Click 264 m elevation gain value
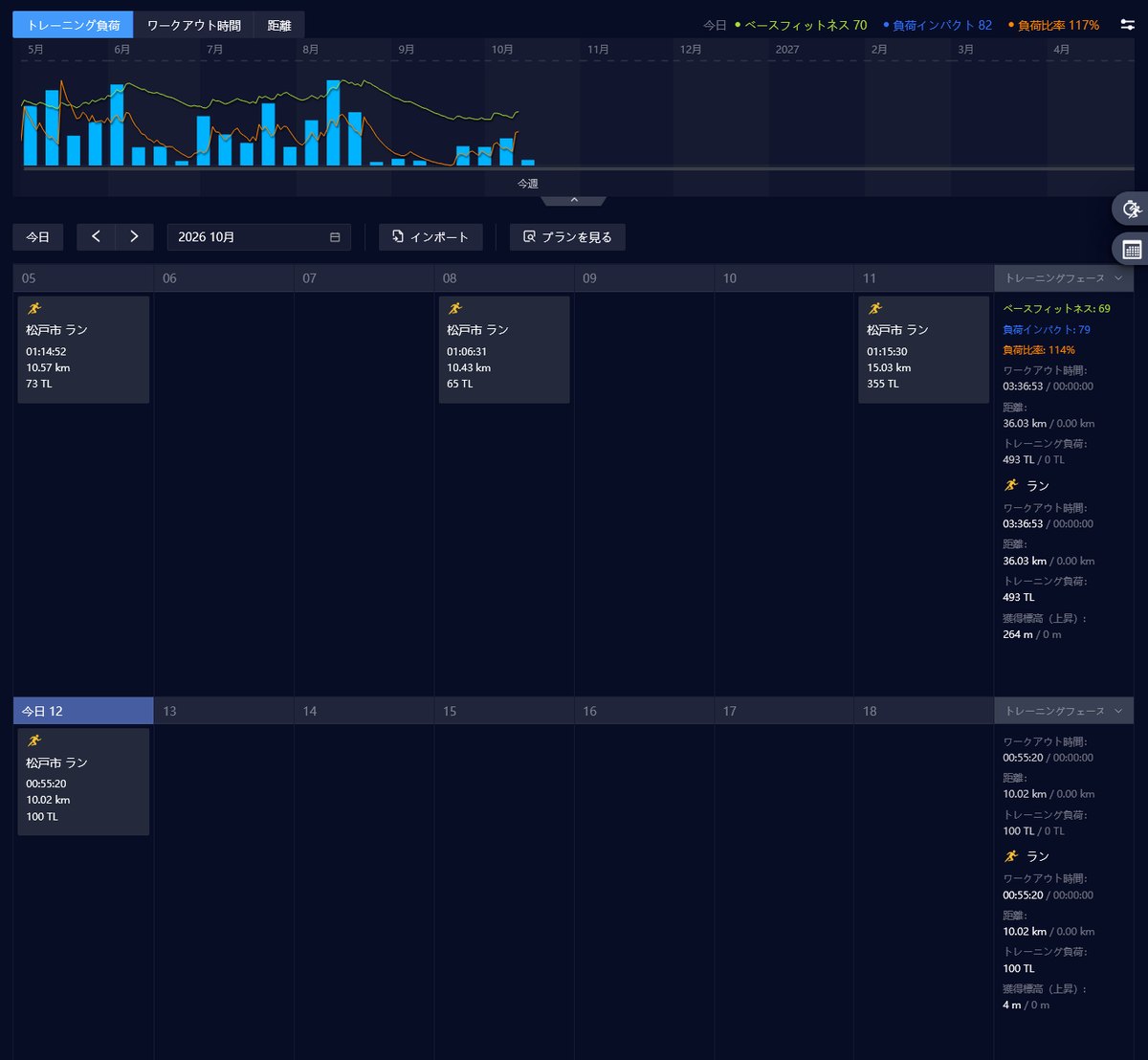1148x1060 pixels. [1018, 634]
